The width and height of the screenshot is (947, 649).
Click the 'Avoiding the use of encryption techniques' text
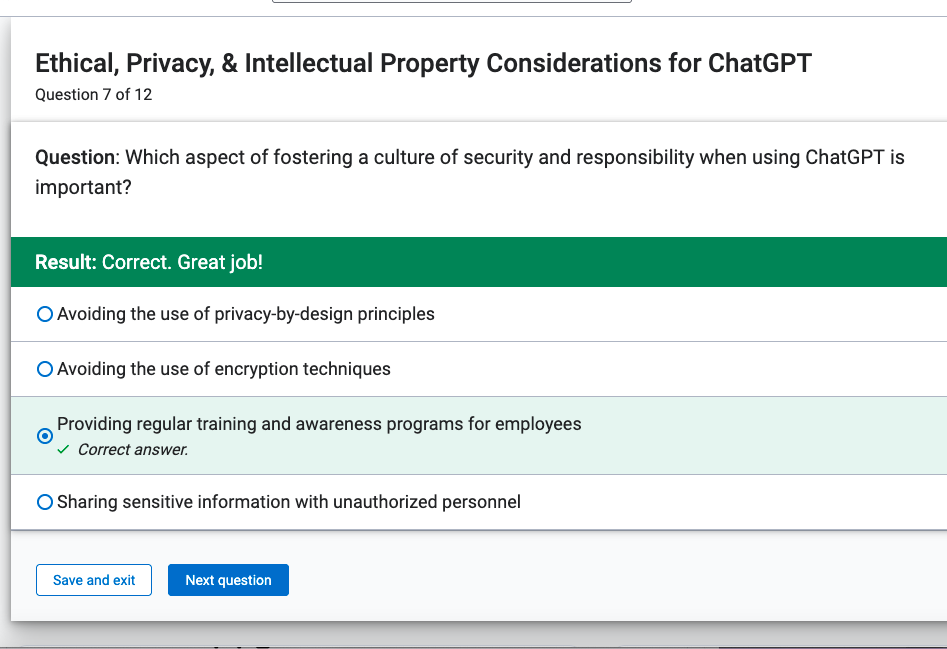224,369
